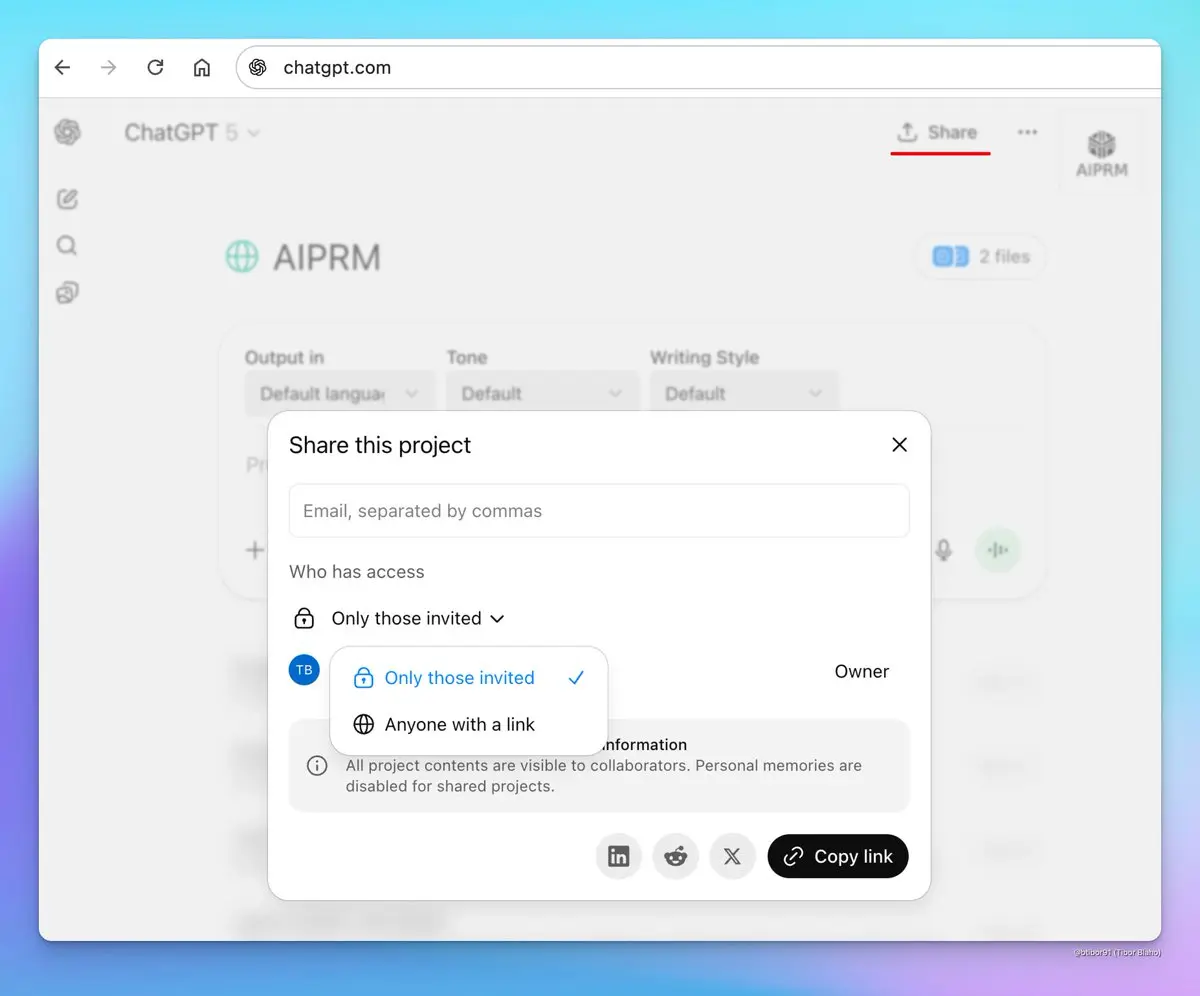
Task: Open ChatGPT logo in sidebar
Action: click(x=68, y=132)
